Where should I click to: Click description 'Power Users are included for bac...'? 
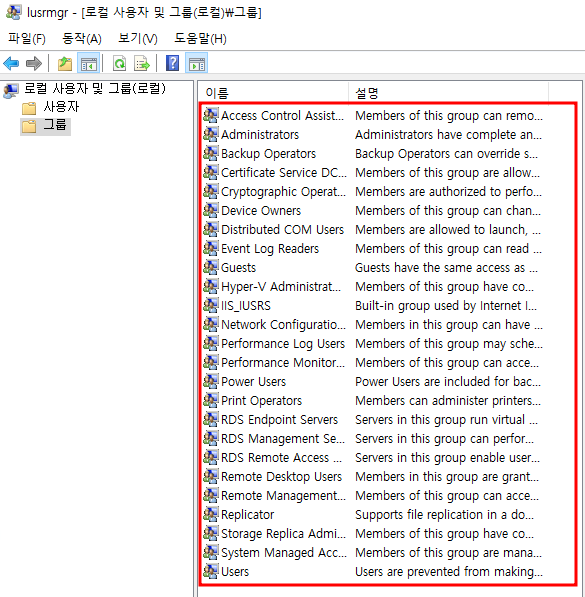click(448, 381)
